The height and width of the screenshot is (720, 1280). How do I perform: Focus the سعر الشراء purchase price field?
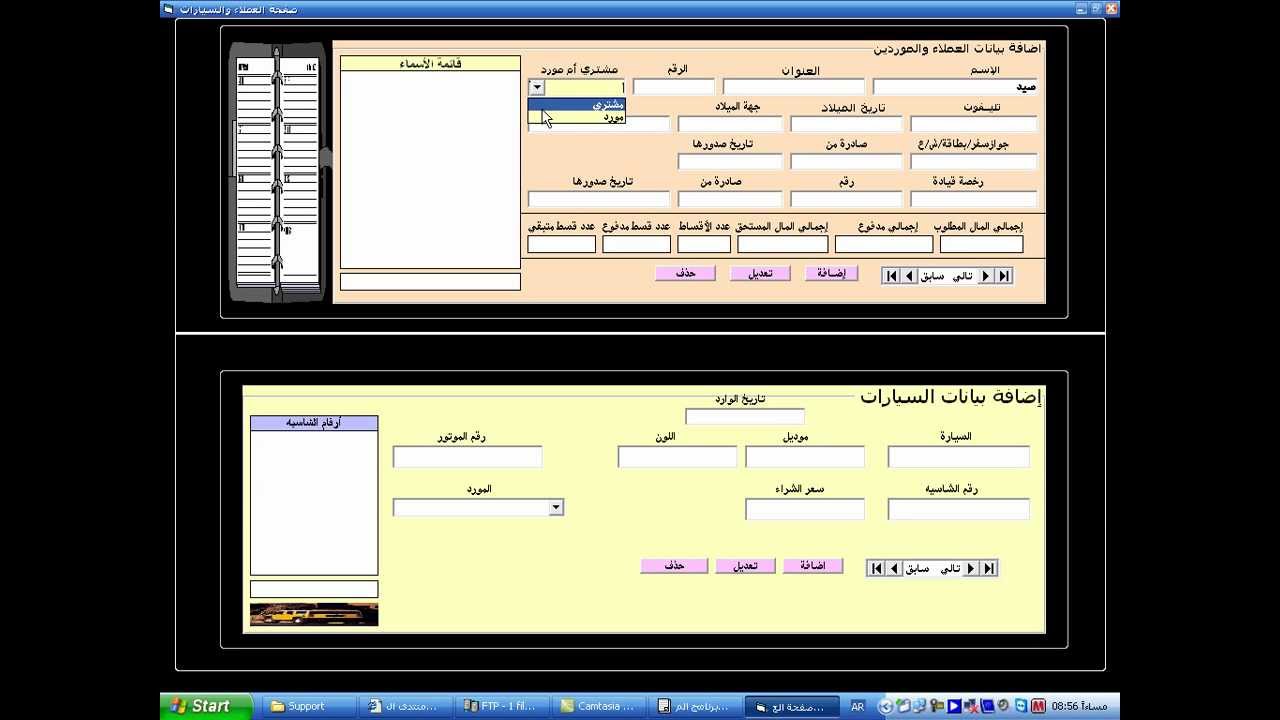[805, 509]
